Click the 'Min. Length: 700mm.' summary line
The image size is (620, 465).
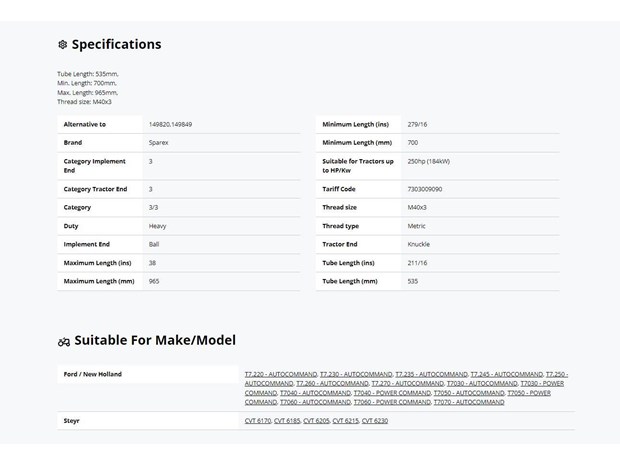[x=87, y=83]
